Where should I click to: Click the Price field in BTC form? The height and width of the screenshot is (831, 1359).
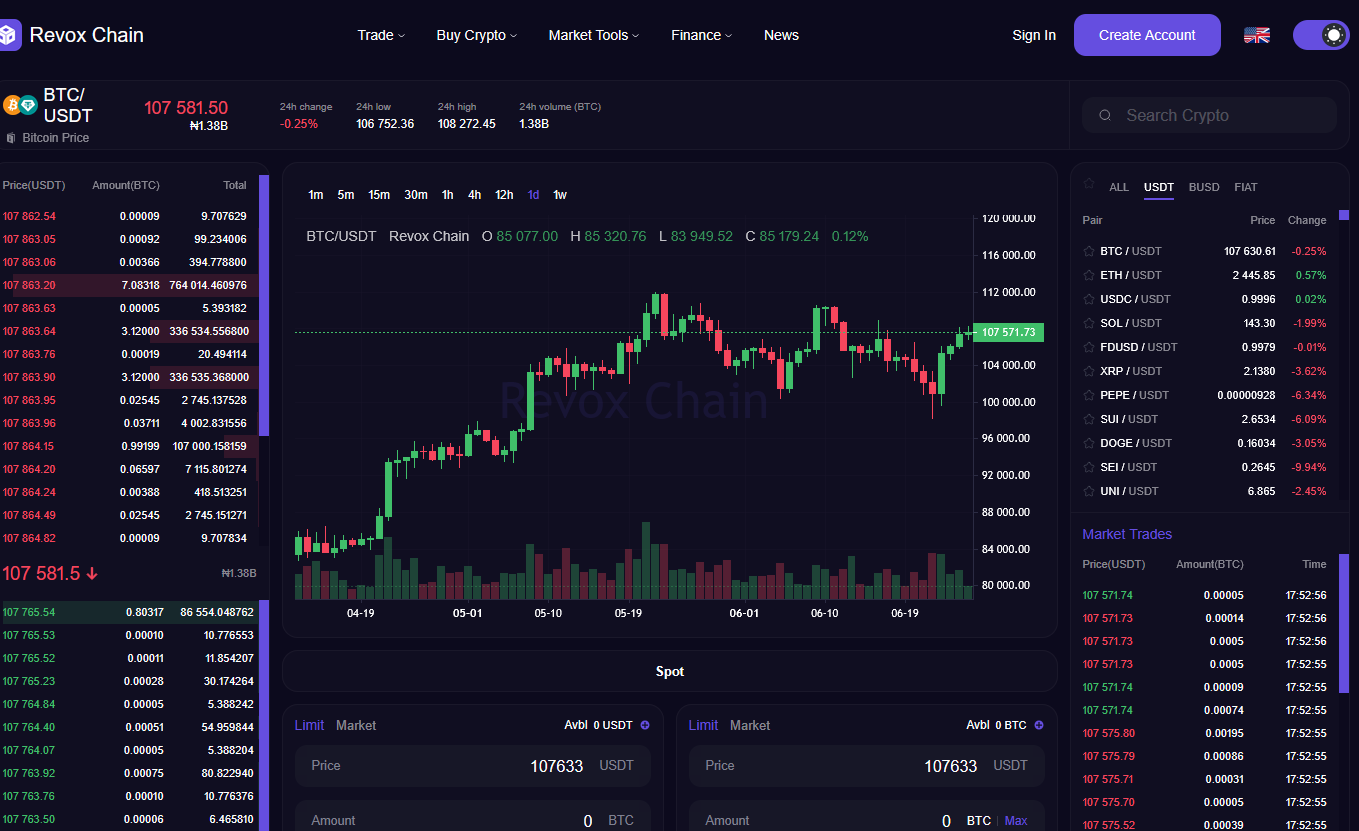pyautogui.click(x=867, y=766)
